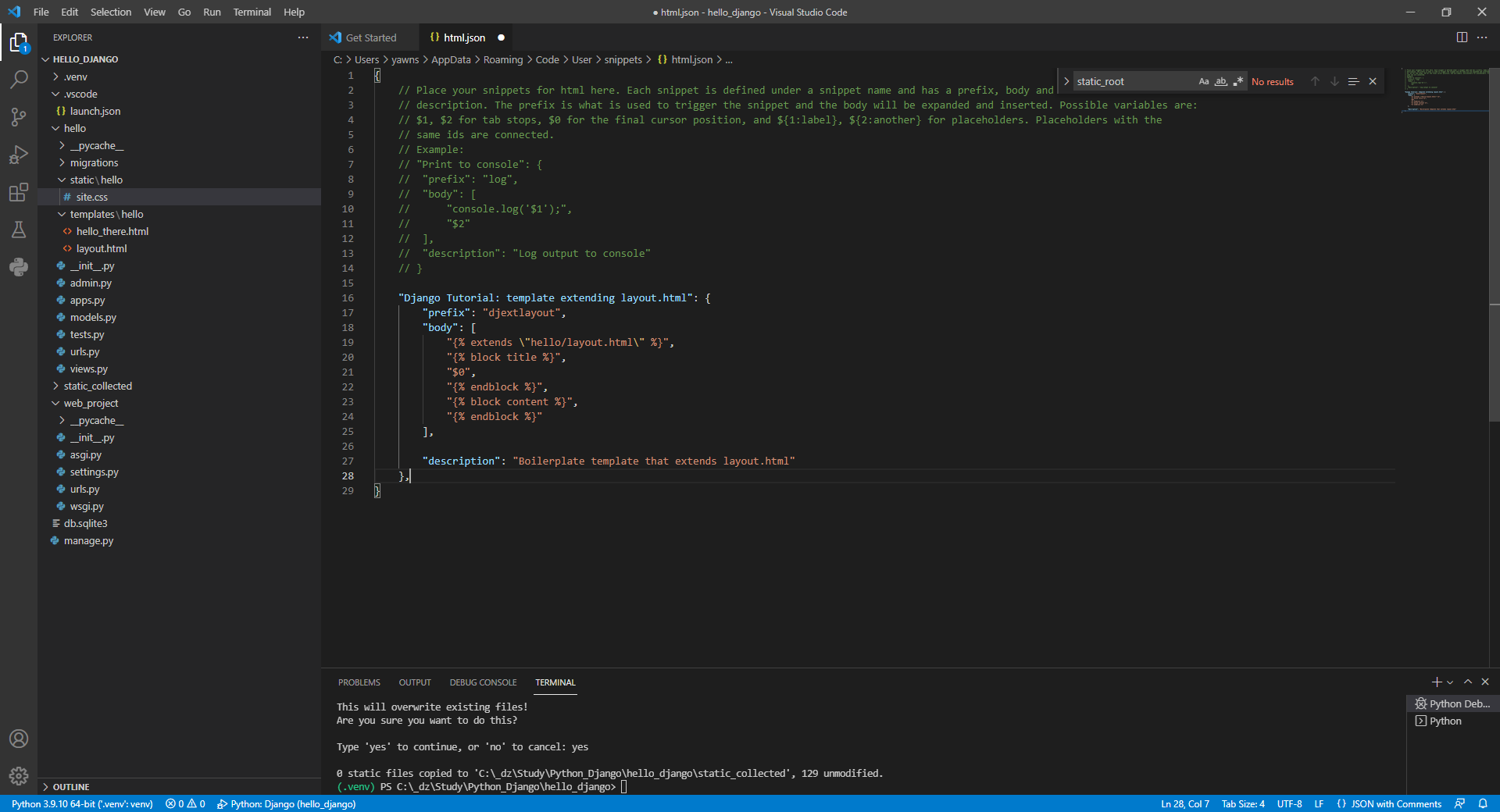
Task: Open the Testing flask view
Action: (x=19, y=230)
